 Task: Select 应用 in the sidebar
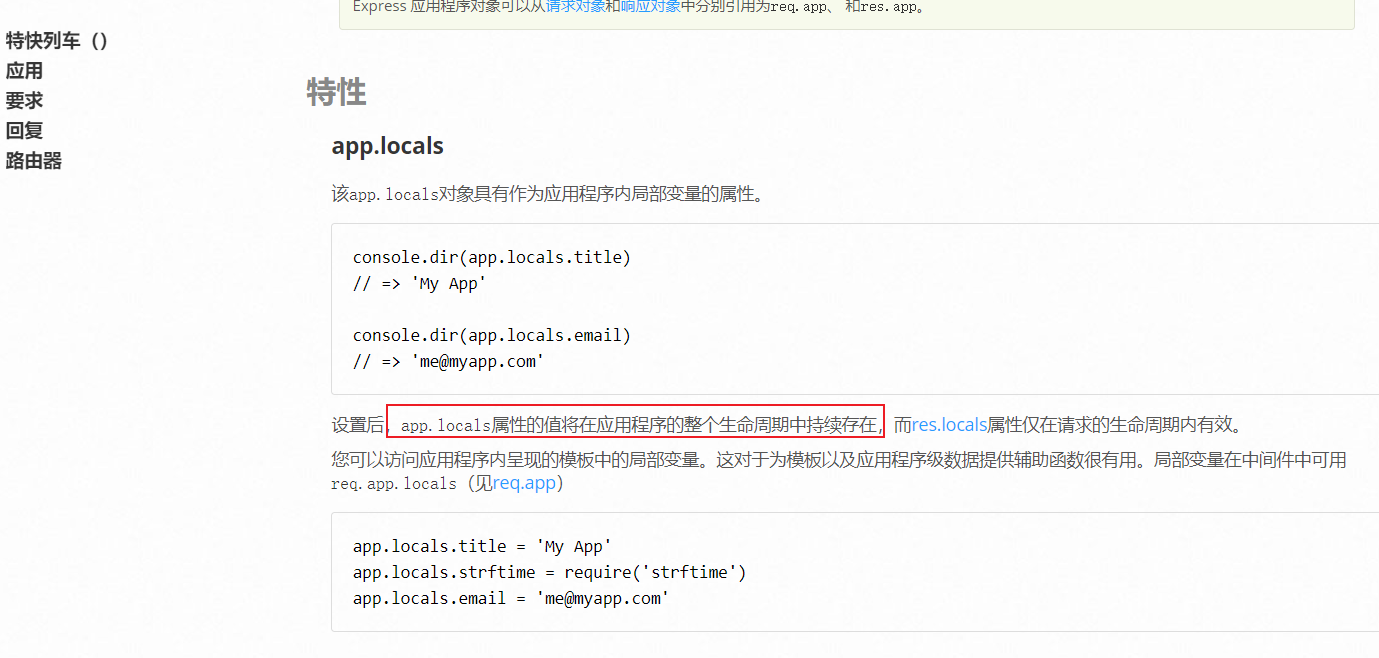(x=24, y=71)
